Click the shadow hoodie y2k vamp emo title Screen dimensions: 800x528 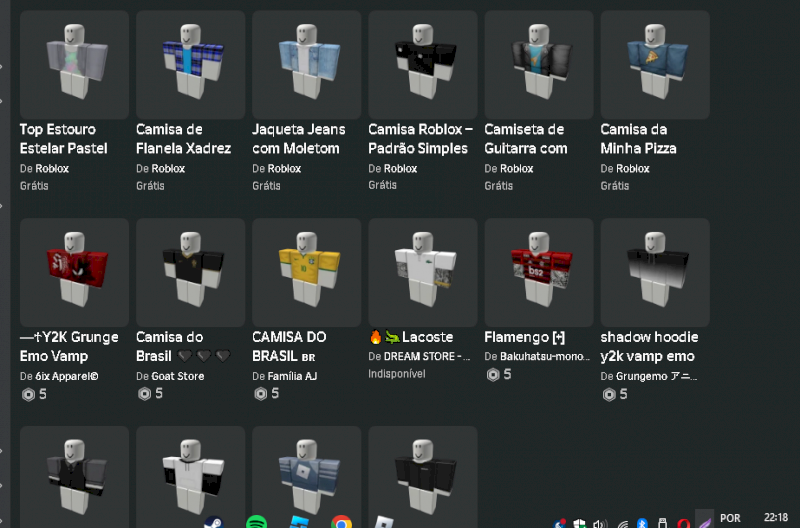pos(649,346)
